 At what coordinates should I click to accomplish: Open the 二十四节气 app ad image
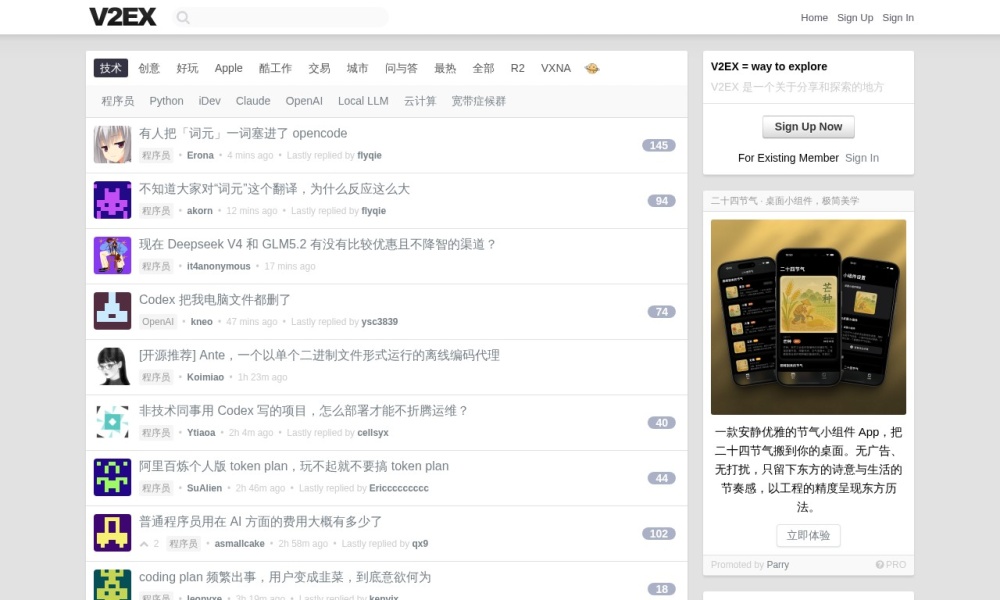(808, 317)
